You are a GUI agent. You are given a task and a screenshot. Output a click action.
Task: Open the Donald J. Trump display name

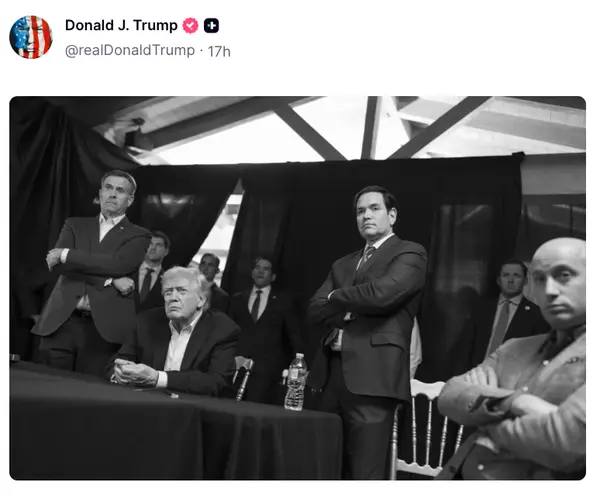121,25
